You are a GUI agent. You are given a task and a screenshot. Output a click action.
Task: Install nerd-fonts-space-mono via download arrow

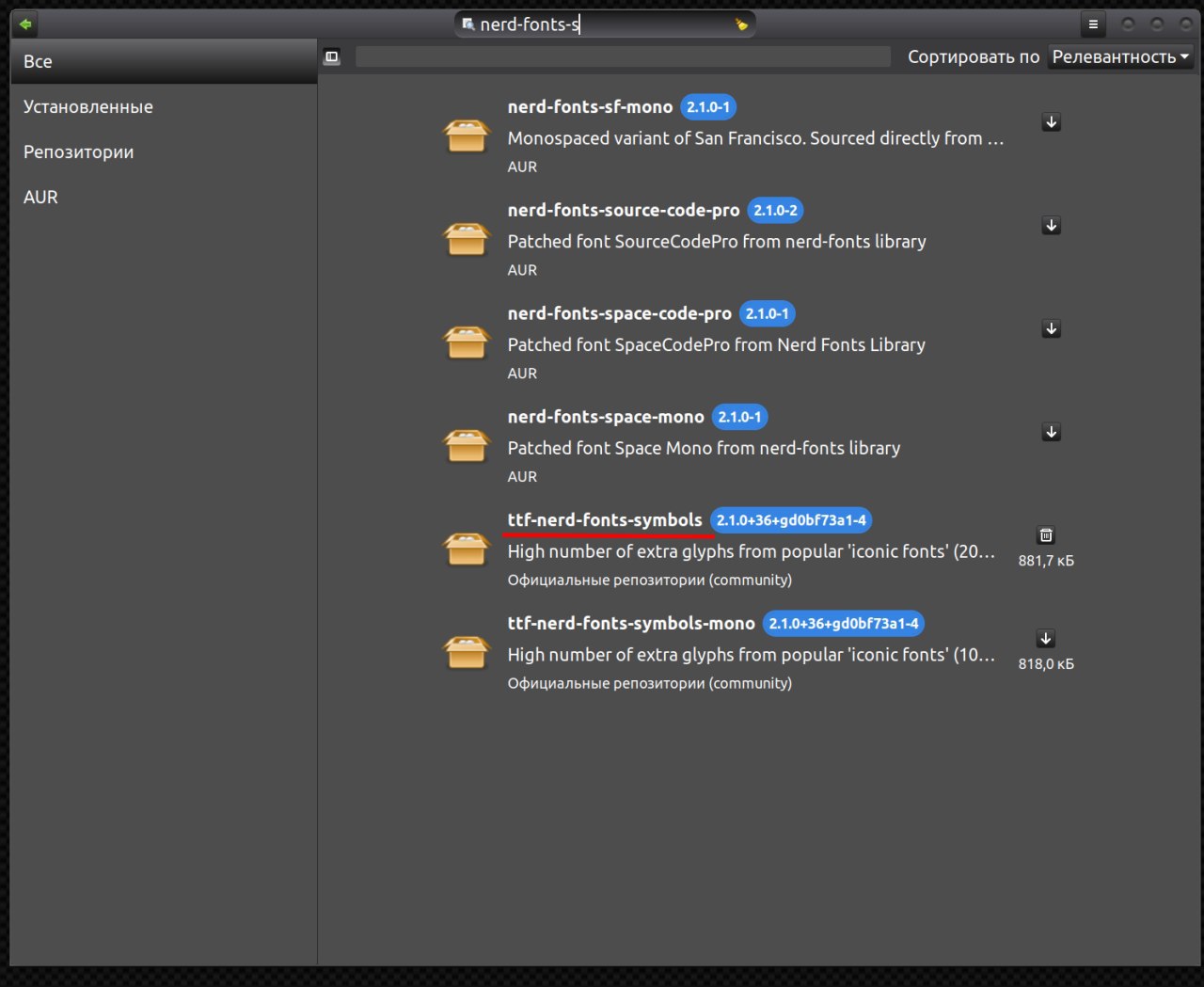[1052, 433]
